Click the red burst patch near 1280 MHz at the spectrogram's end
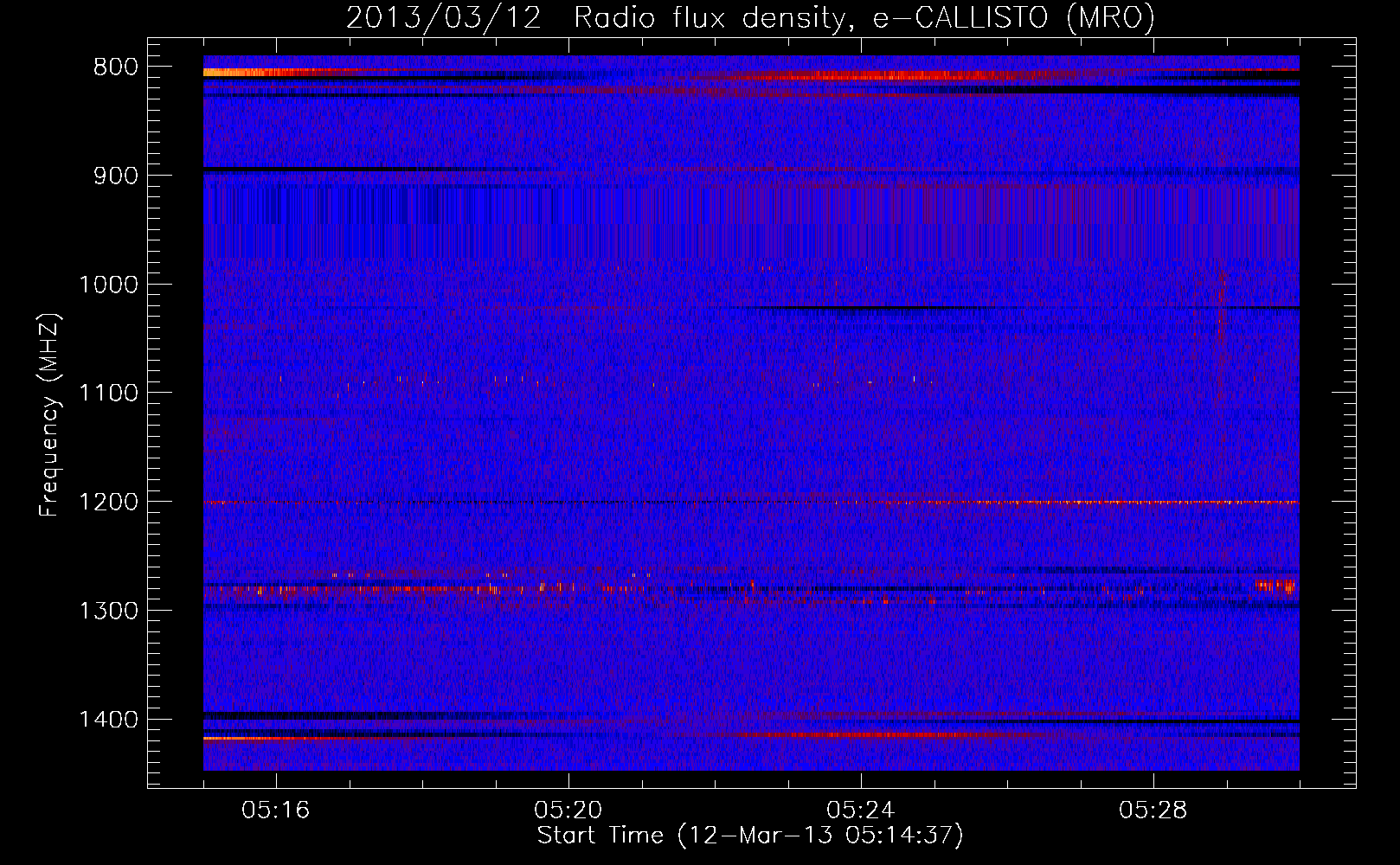 point(1275,586)
